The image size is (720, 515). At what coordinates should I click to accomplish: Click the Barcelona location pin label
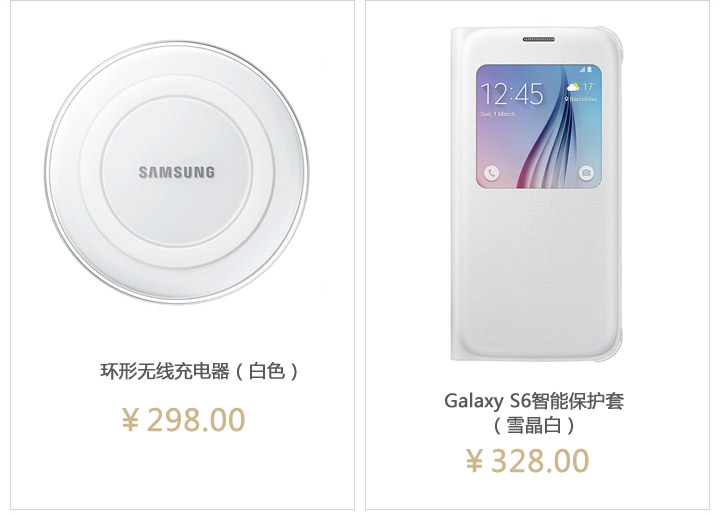[x=580, y=99]
